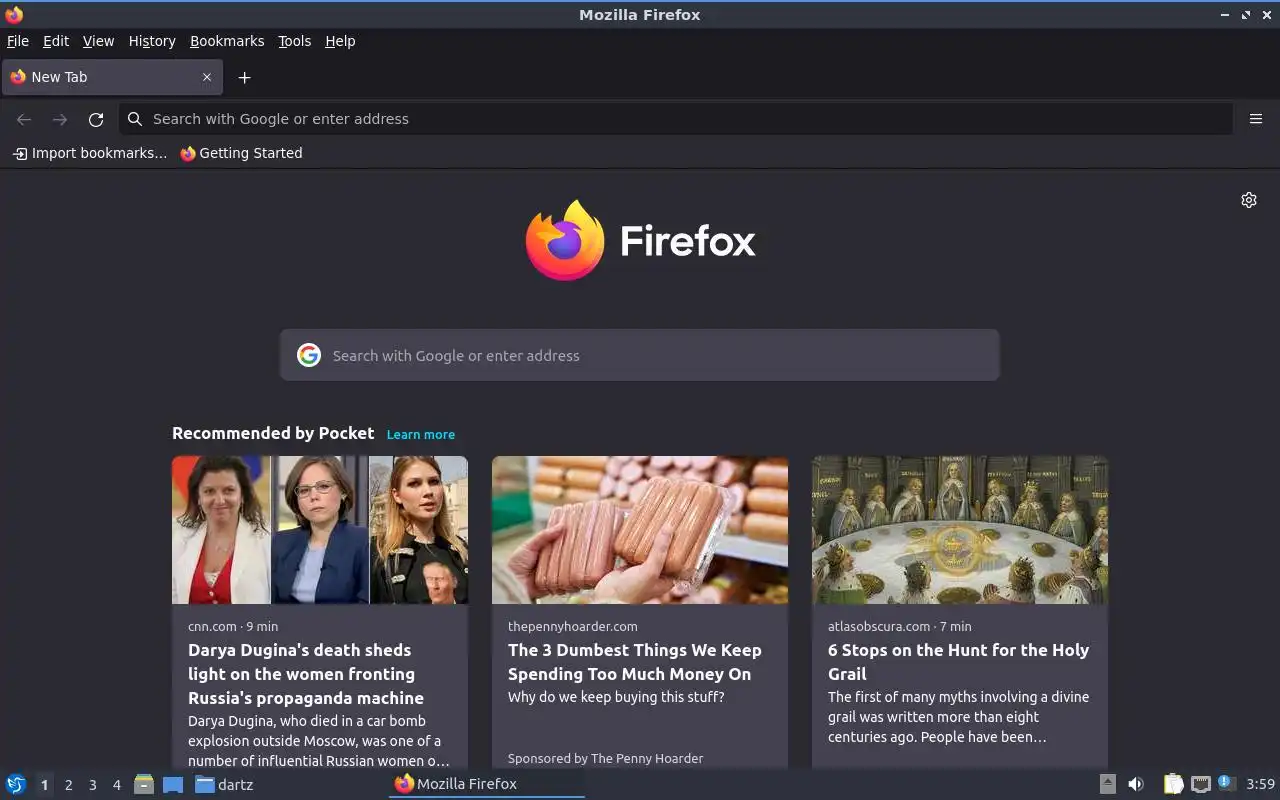Switch to workspace 3 in taskbar
1280x800 pixels.
pyautogui.click(x=92, y=785)
